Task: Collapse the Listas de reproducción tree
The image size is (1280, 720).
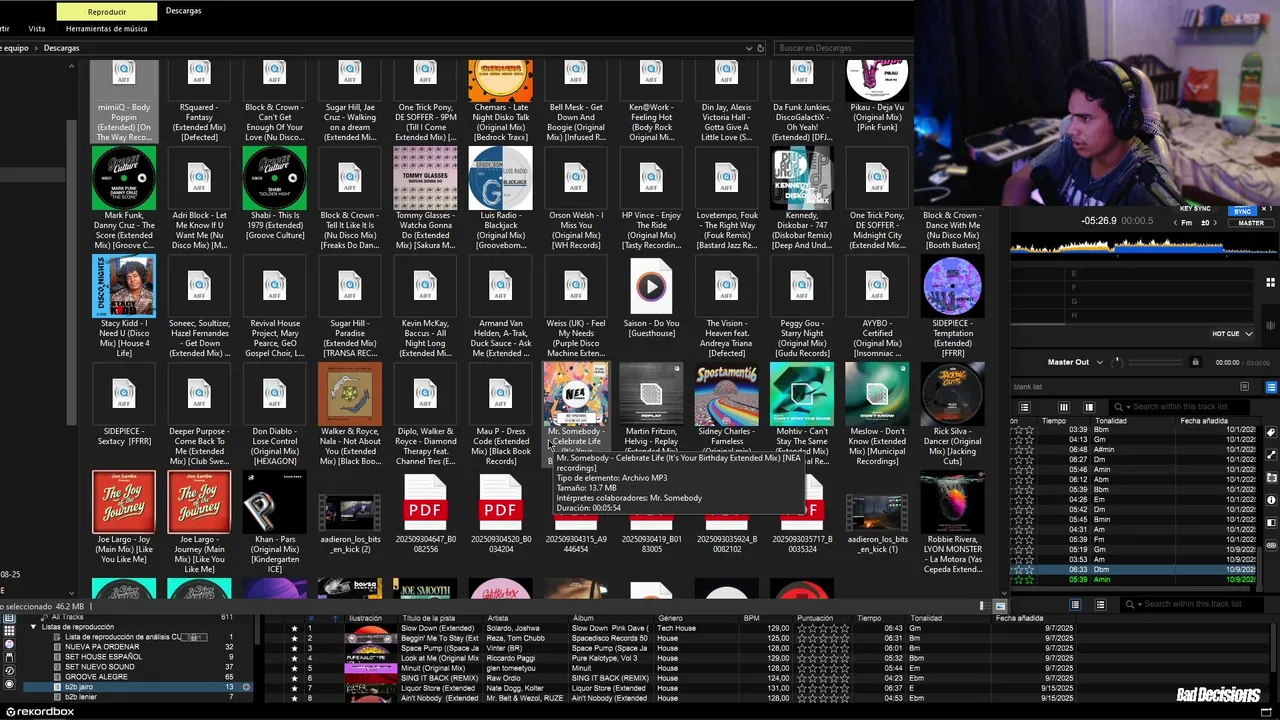Action: (x=33, y=627)
